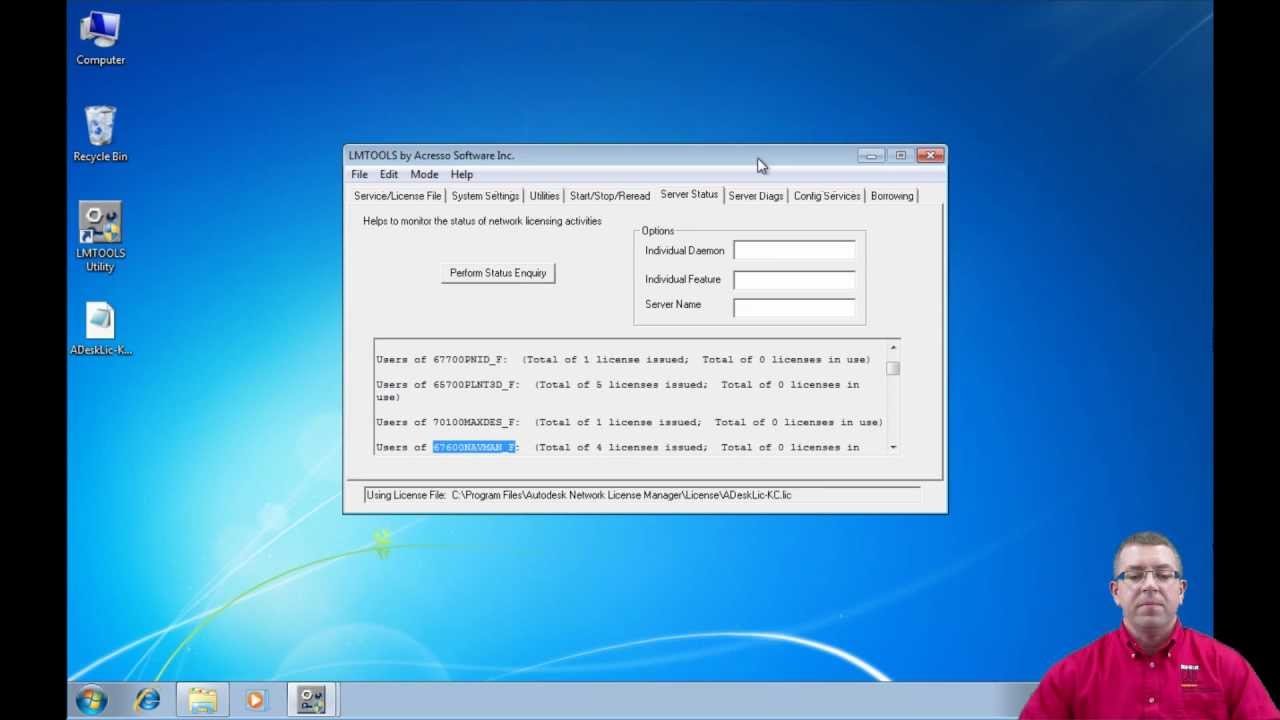Click the 67700PNID_F users line

click(623, 359)
